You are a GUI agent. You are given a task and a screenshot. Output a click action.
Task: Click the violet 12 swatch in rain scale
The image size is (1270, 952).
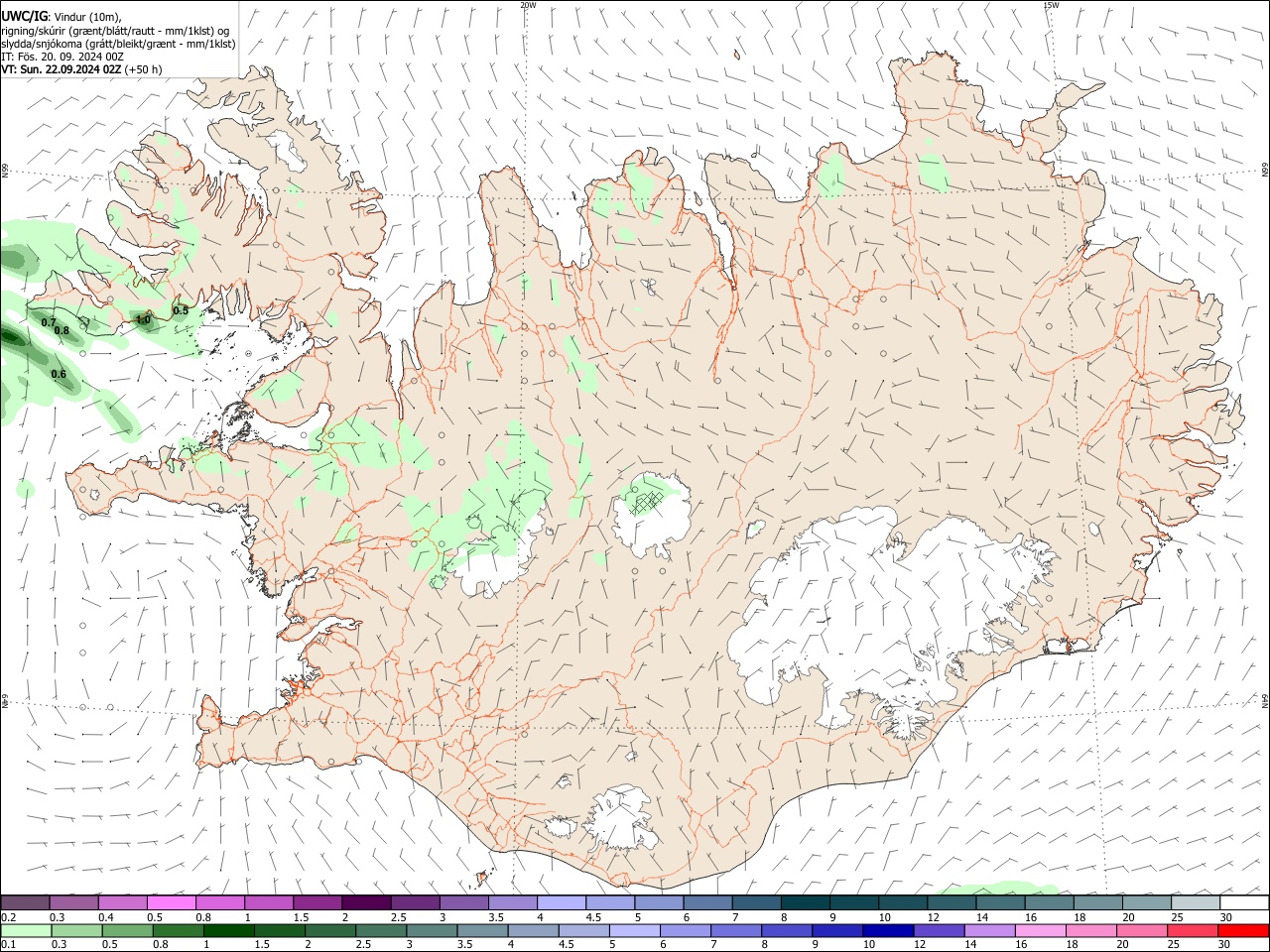pyautogui.click(x=938, y=931)
